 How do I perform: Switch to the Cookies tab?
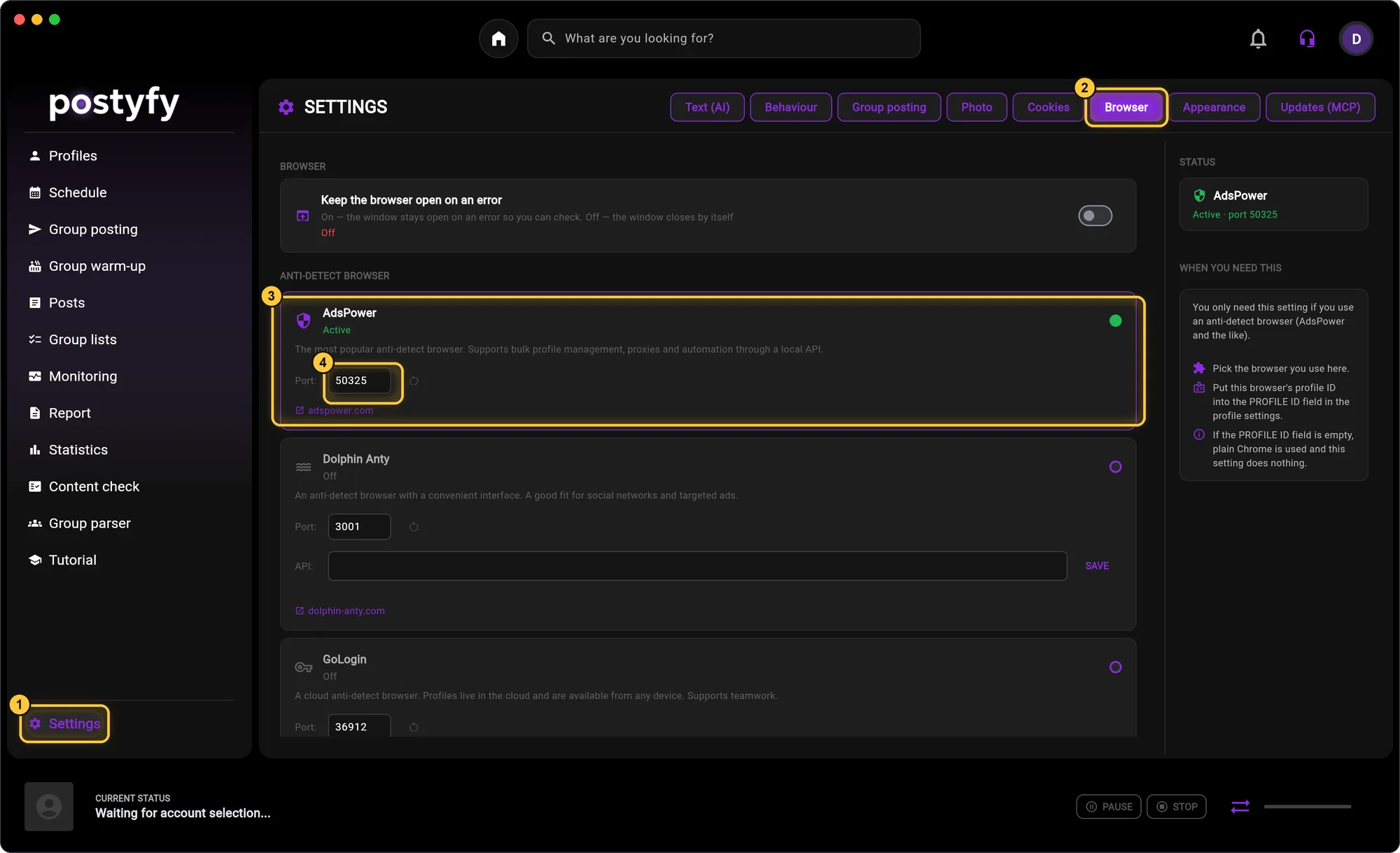click(x=1048, y=107)
